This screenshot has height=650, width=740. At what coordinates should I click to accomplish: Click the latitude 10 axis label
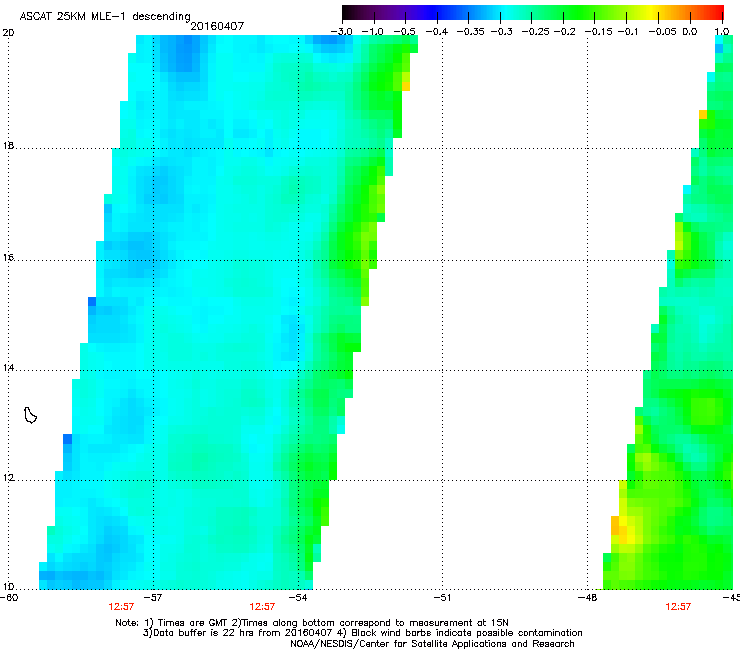click(x=8, y=587)
